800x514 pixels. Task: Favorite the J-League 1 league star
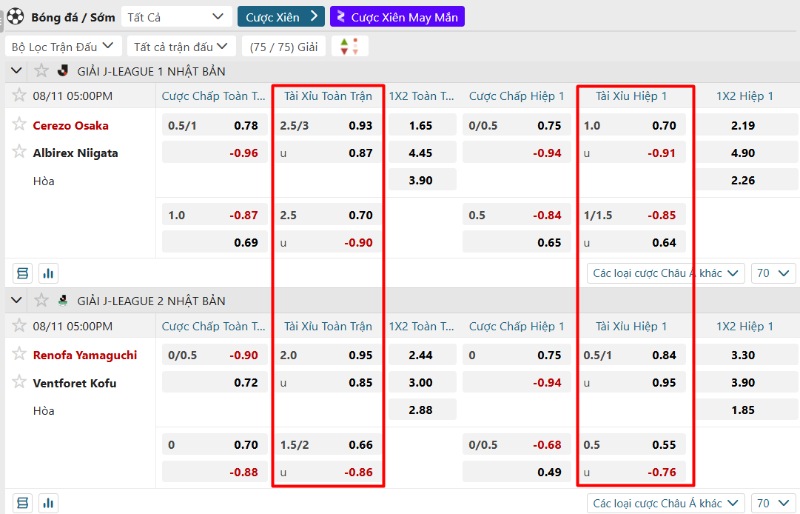pyautogui.click(x=41, y=71)
